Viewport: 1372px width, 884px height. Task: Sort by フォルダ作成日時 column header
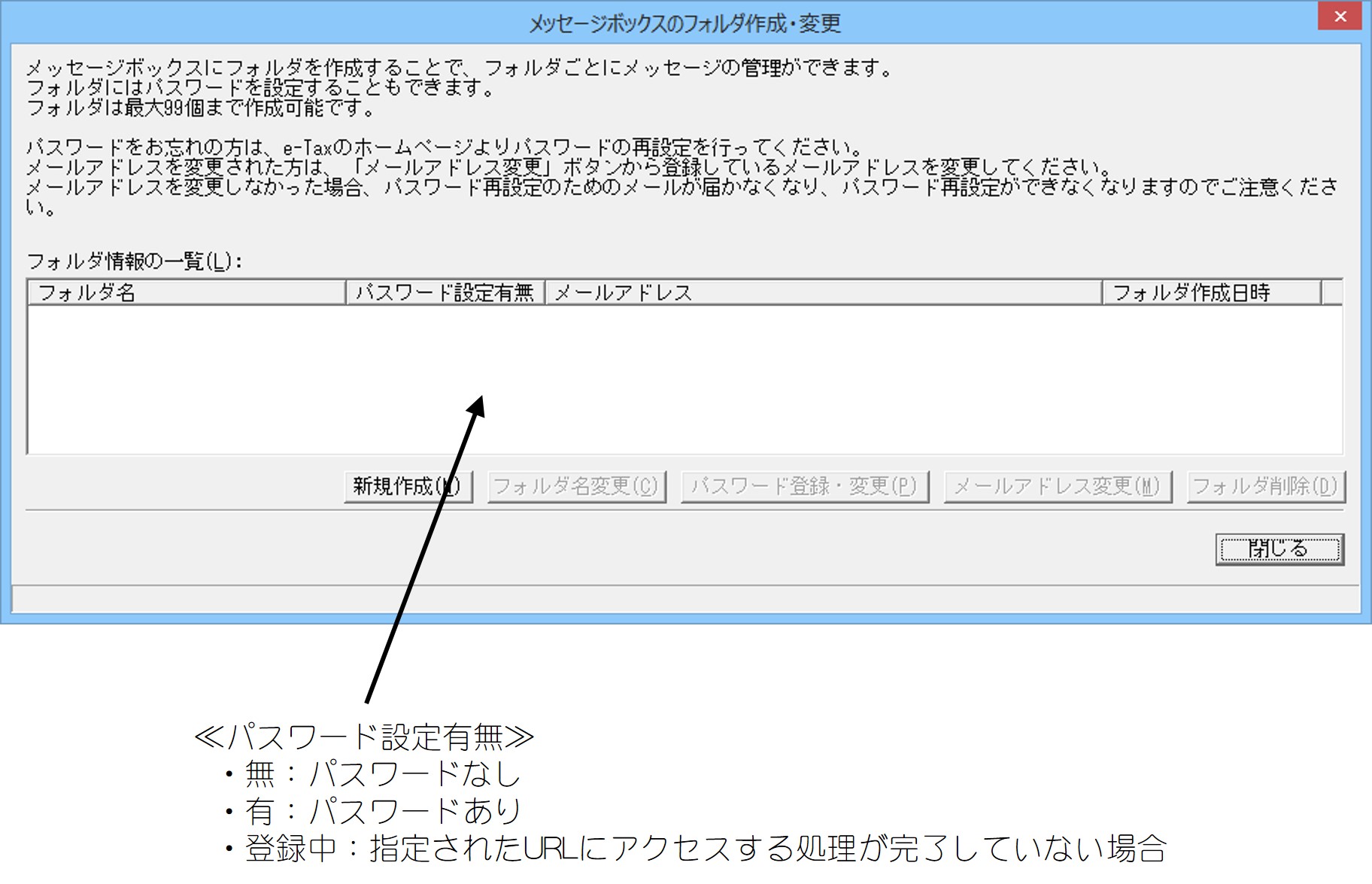[1212, 293]
